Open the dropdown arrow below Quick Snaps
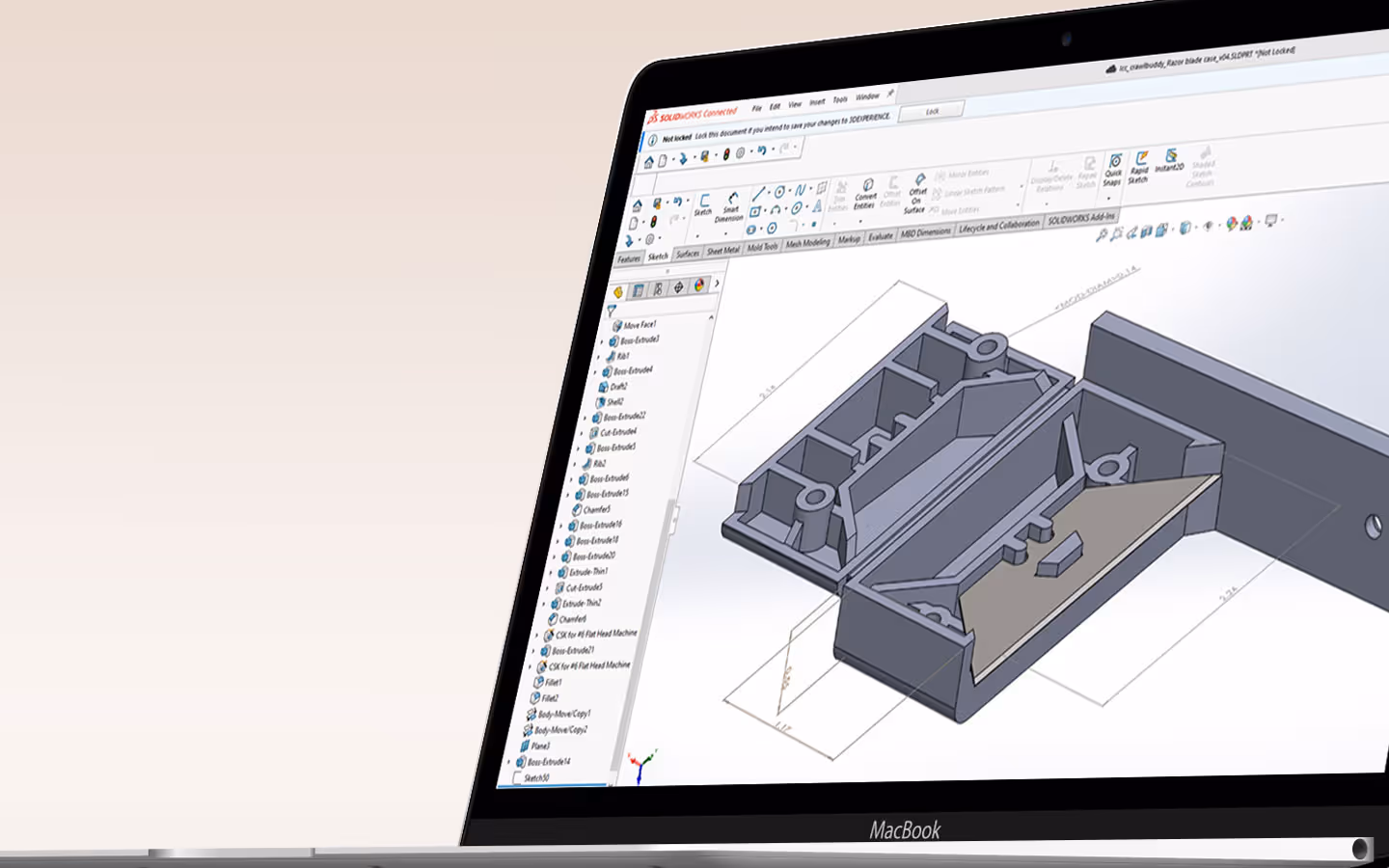Screen dimensions: 1389x868 tap(1108, 199)
